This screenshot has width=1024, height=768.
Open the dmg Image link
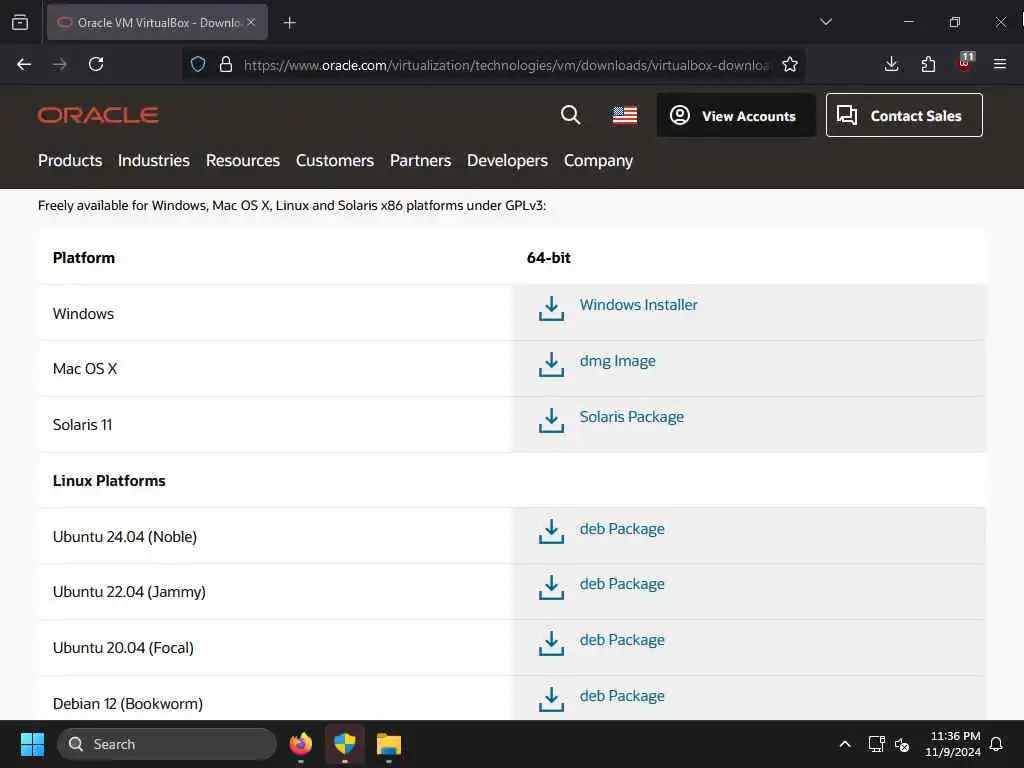618,361
